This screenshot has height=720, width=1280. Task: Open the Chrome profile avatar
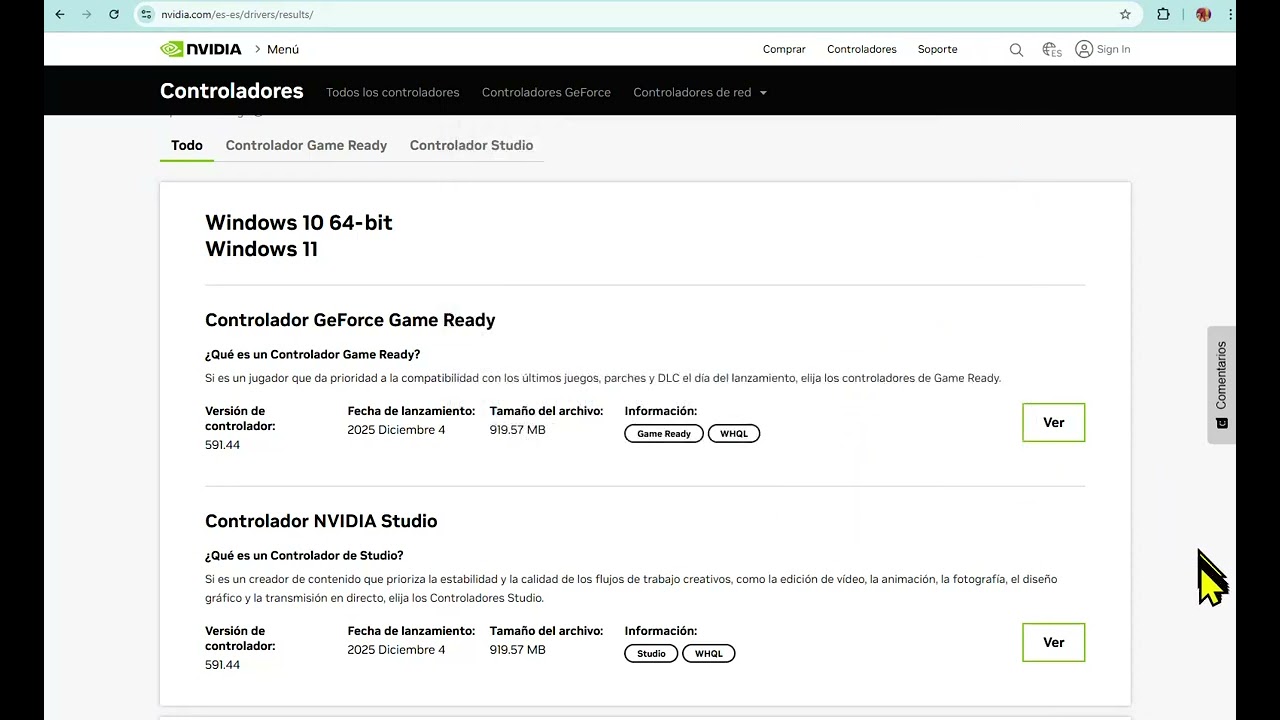(1203, 14)
